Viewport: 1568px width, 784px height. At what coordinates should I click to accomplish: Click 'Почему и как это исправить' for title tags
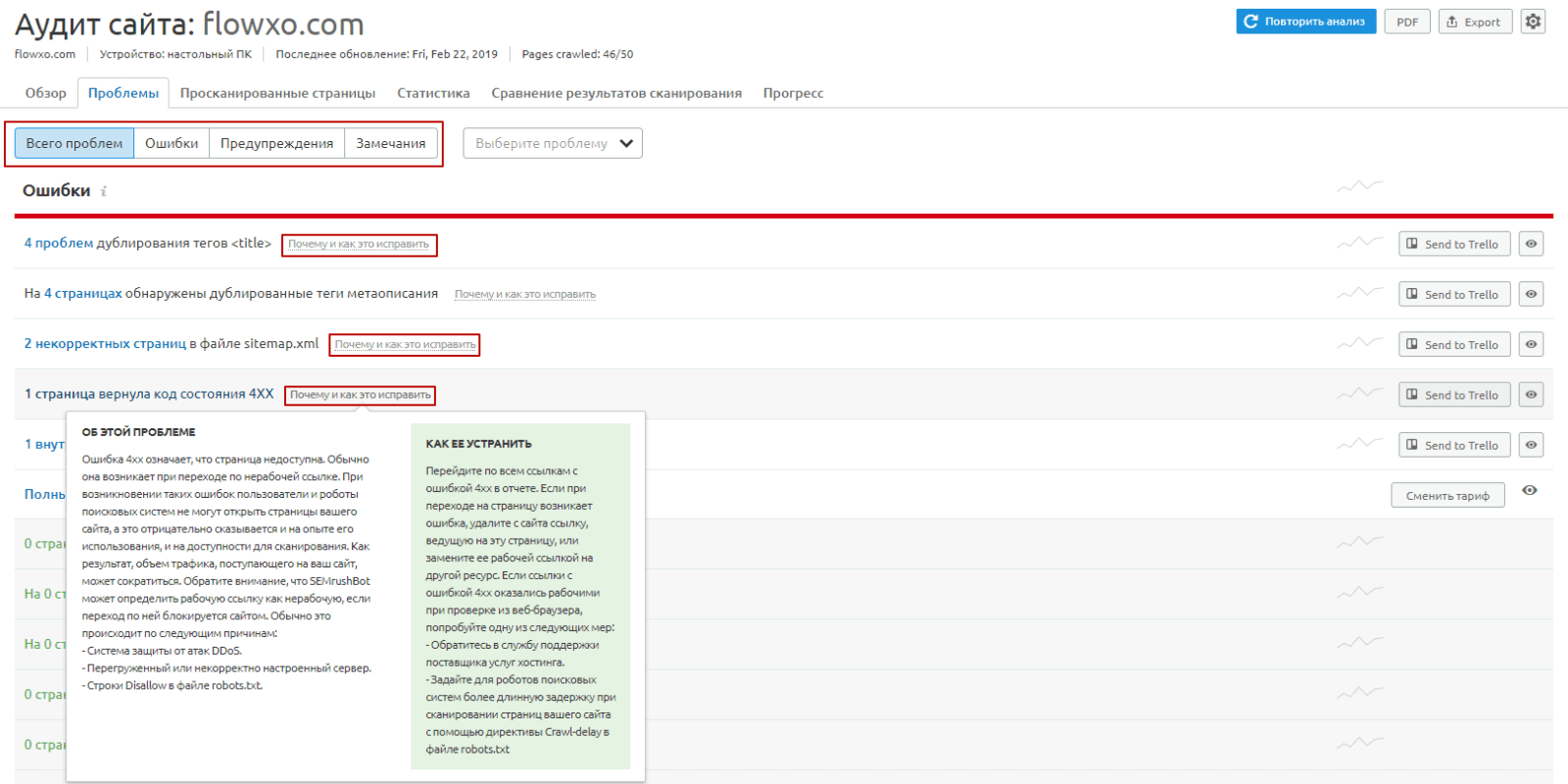(359, 244)
